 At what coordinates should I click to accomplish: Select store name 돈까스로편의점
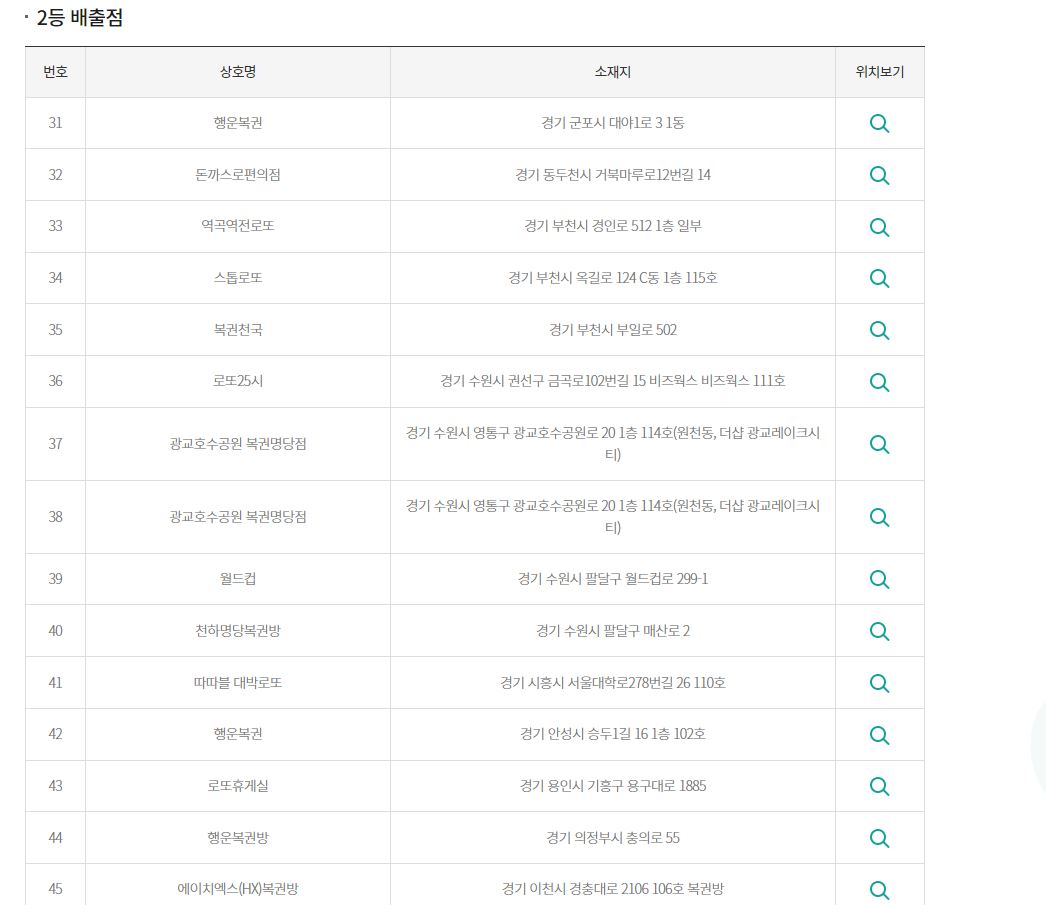(237, 175)
